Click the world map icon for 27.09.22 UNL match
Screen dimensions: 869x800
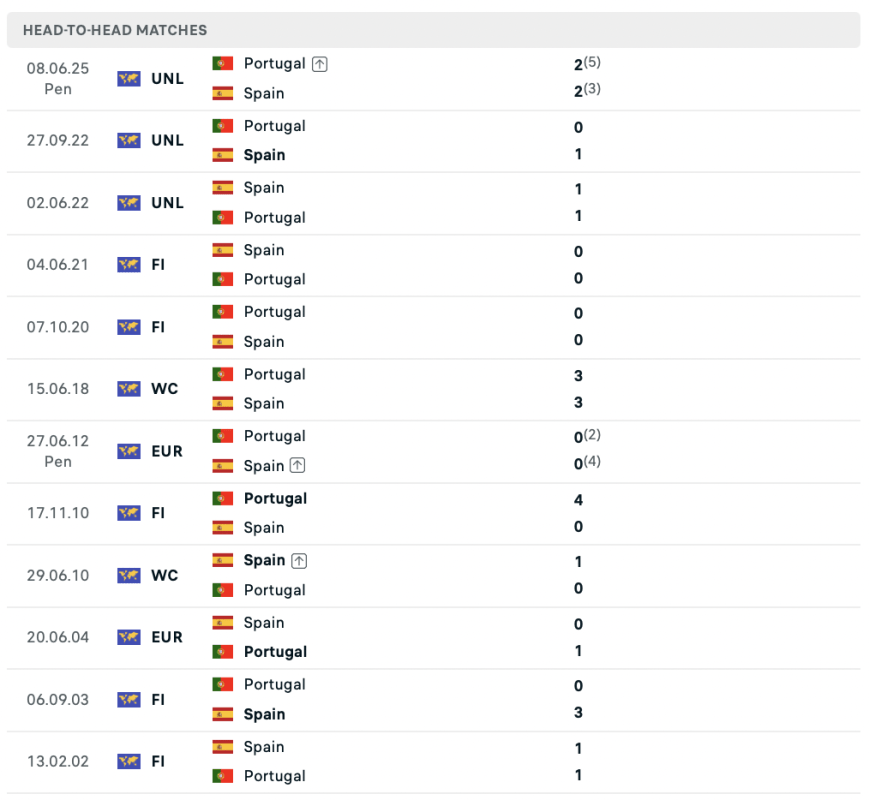click(129, 140)
